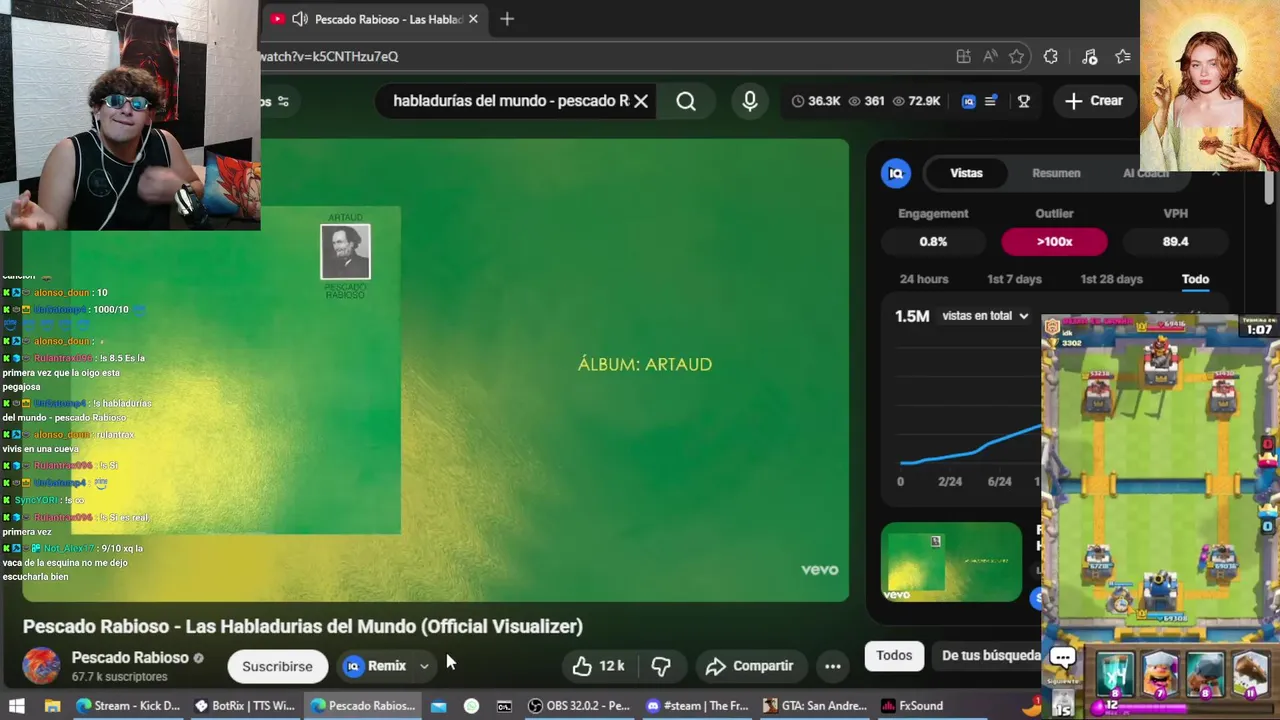Screen dimensions: 1280x720
Task: Open WhatsApp from taskbar
Action: point(471,706)
